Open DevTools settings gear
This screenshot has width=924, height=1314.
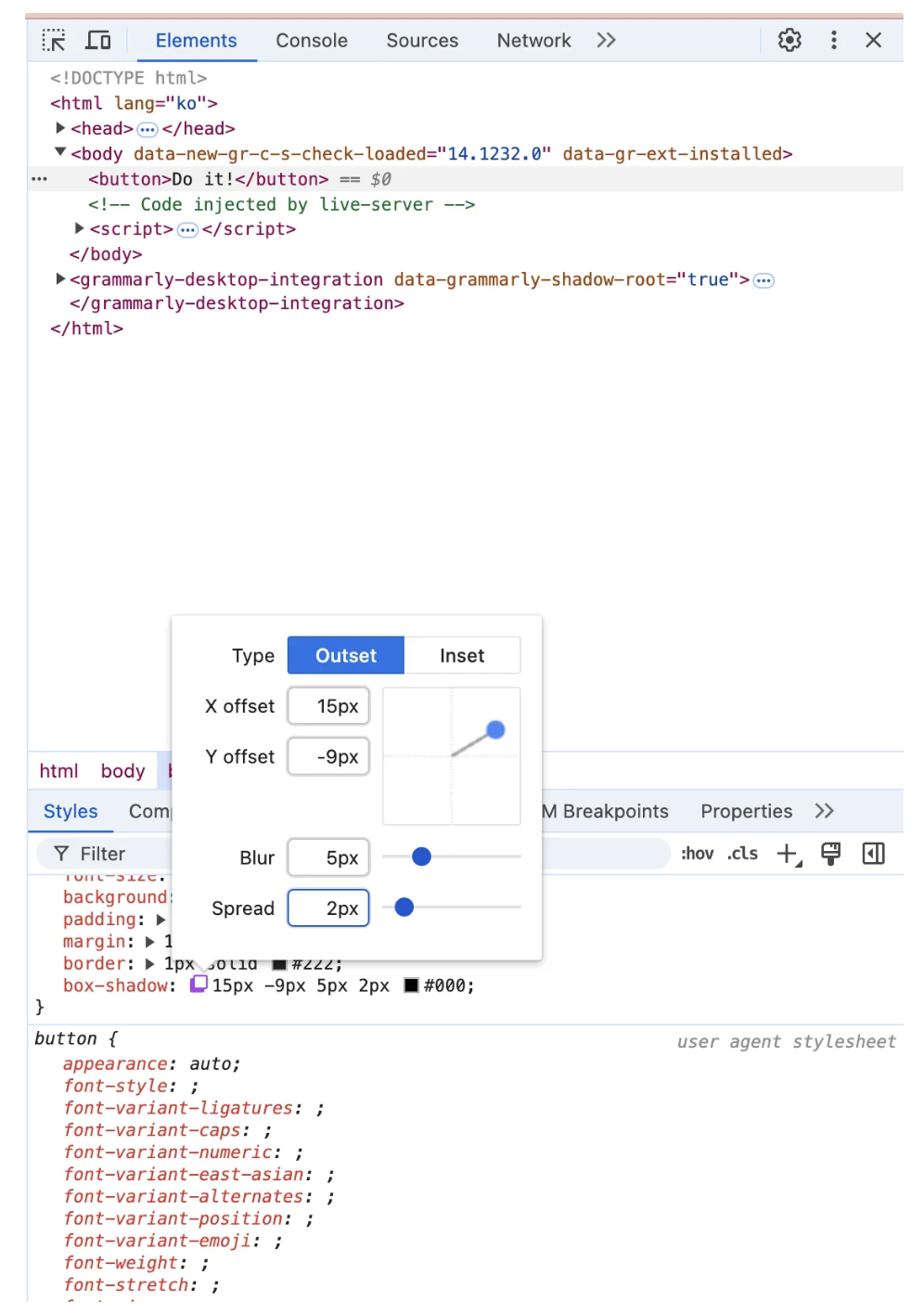(x=789, y=40)
